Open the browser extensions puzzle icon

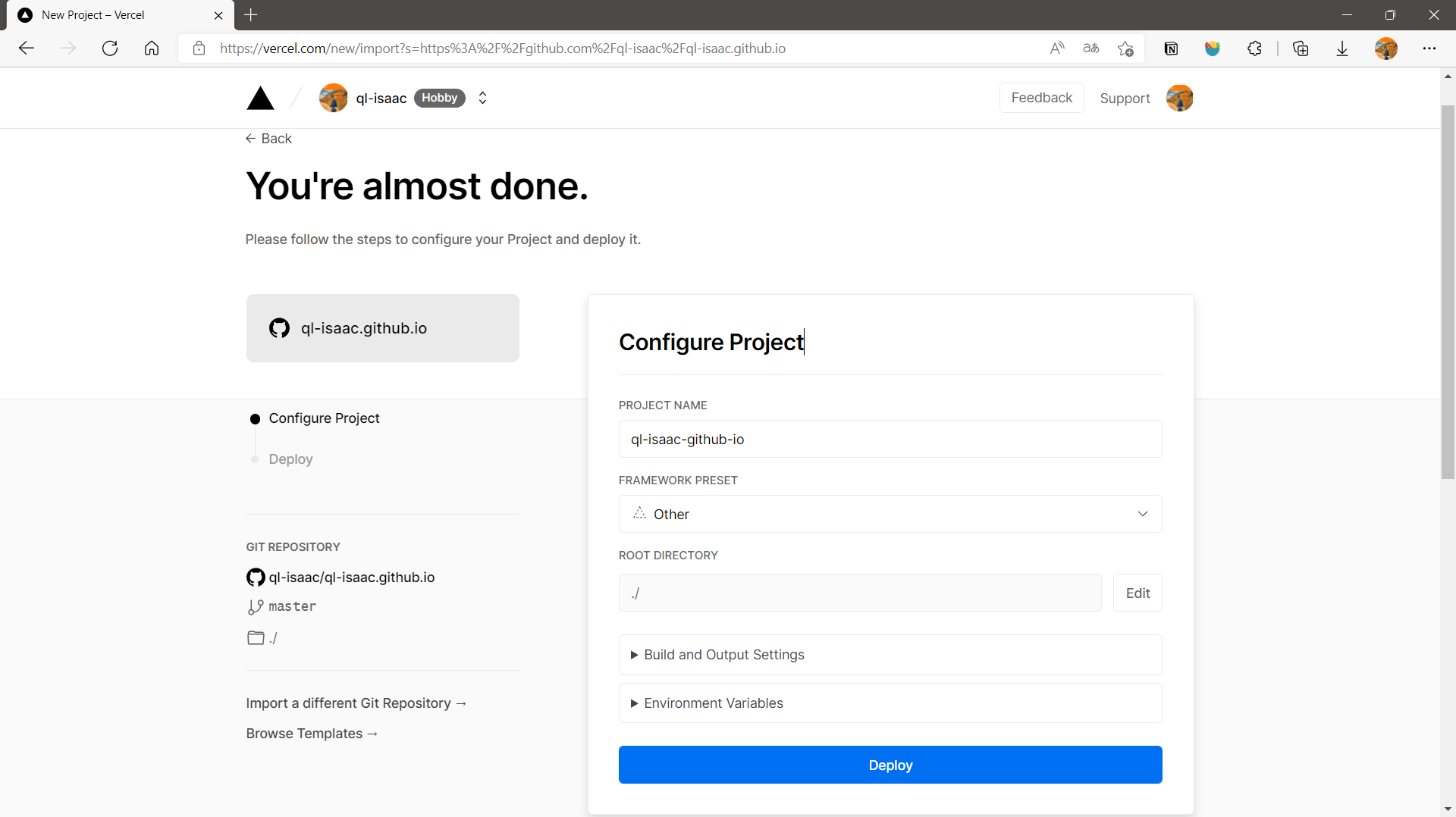(x=1254, y=49)
